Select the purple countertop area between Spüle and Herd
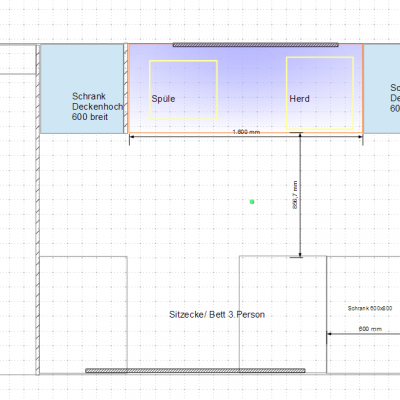The width and height of the screenshot is (400, 400). (x=252, y=89)
